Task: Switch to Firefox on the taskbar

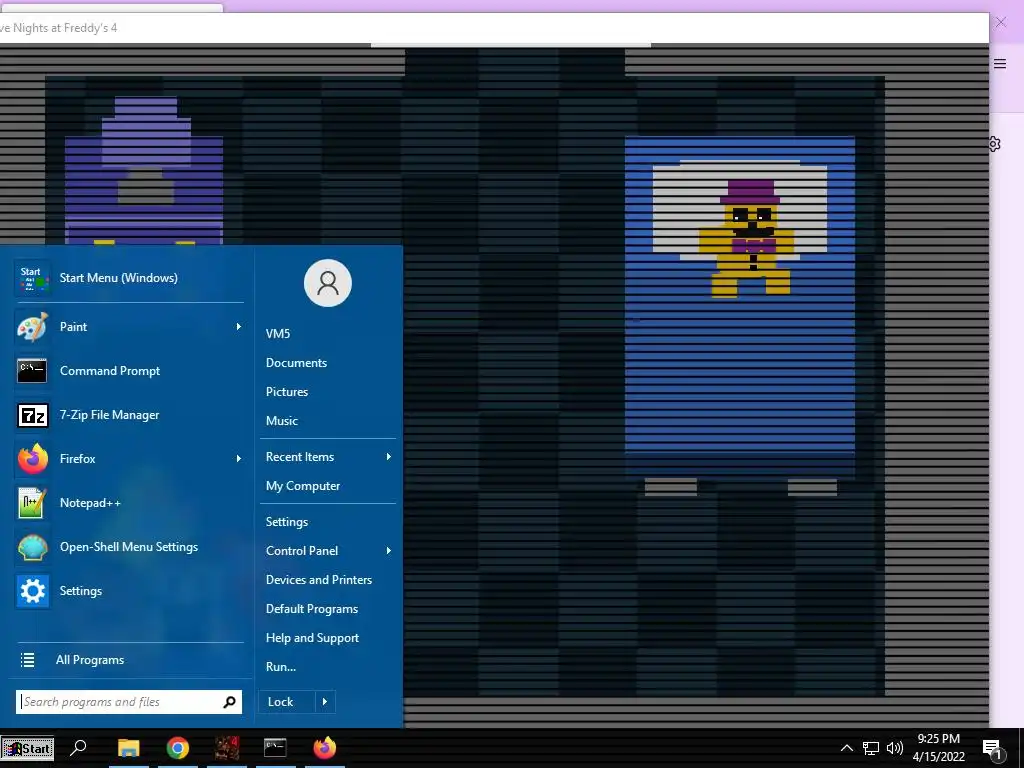Action: point(325,747)
